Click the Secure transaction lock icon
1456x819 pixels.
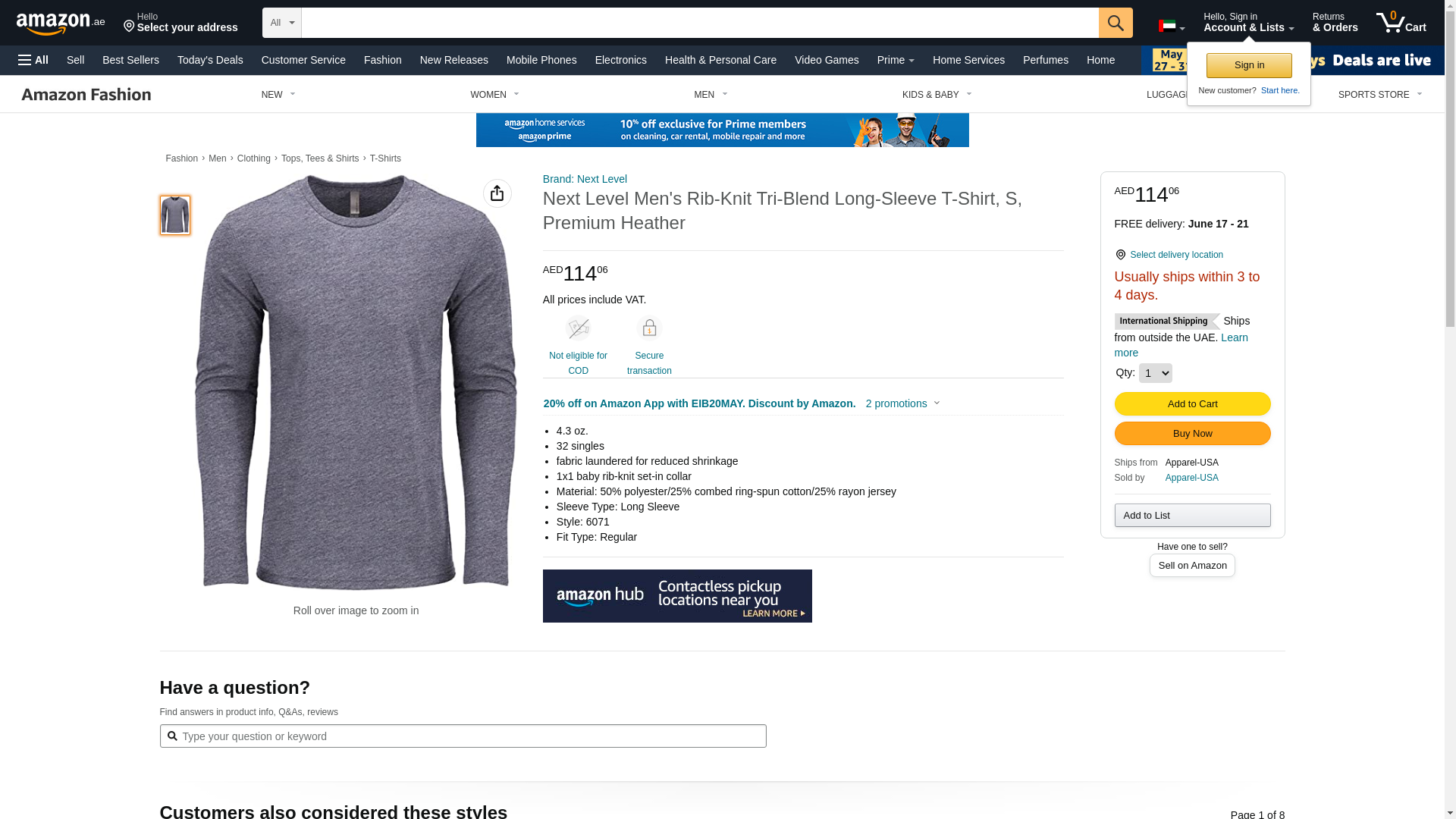click(649, 328)
